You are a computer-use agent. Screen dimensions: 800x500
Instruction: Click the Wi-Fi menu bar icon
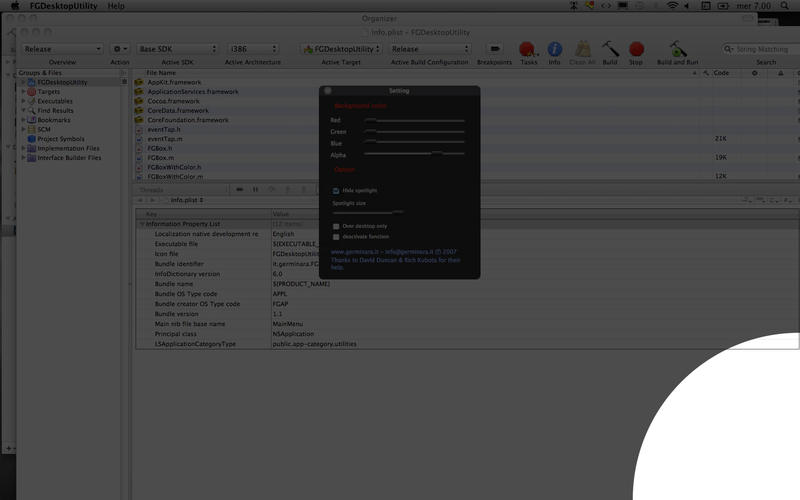tap(672, 6)
